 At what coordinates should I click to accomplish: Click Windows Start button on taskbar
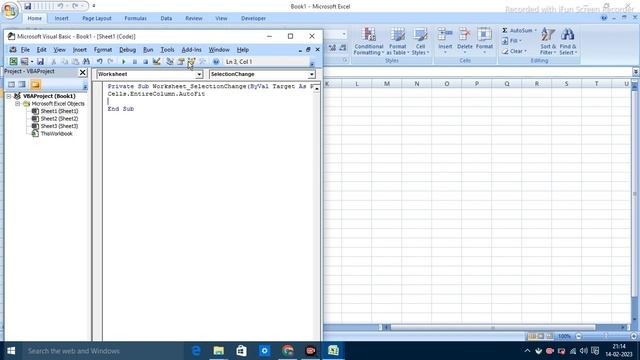click(x=11, y=351)
